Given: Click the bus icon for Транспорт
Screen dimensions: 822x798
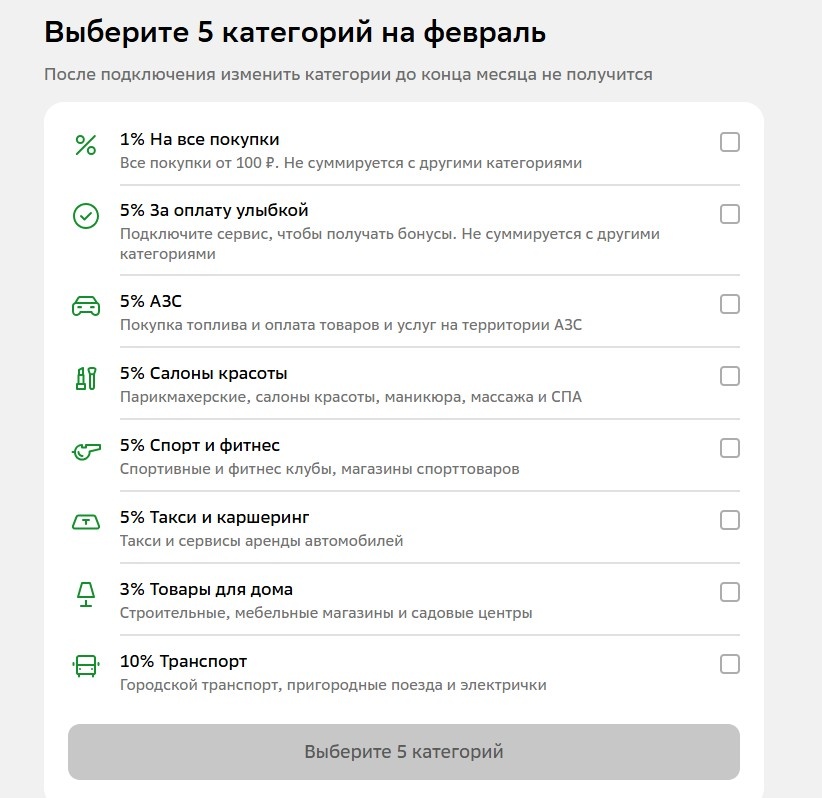Looking at the screenshot, I should click(86, 666).
